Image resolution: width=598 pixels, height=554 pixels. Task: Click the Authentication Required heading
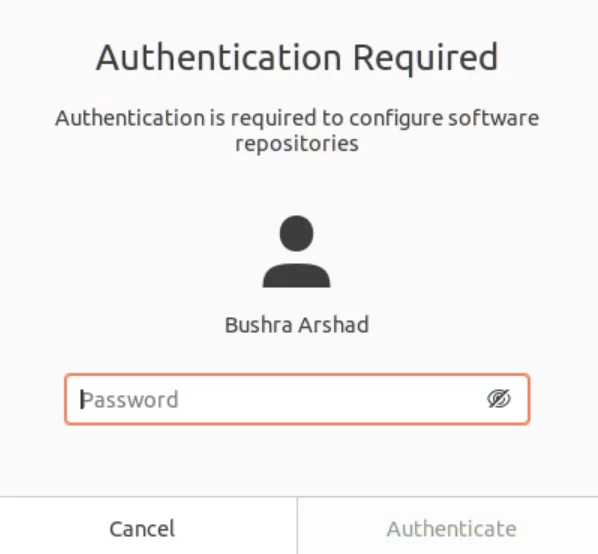point(297,58)
